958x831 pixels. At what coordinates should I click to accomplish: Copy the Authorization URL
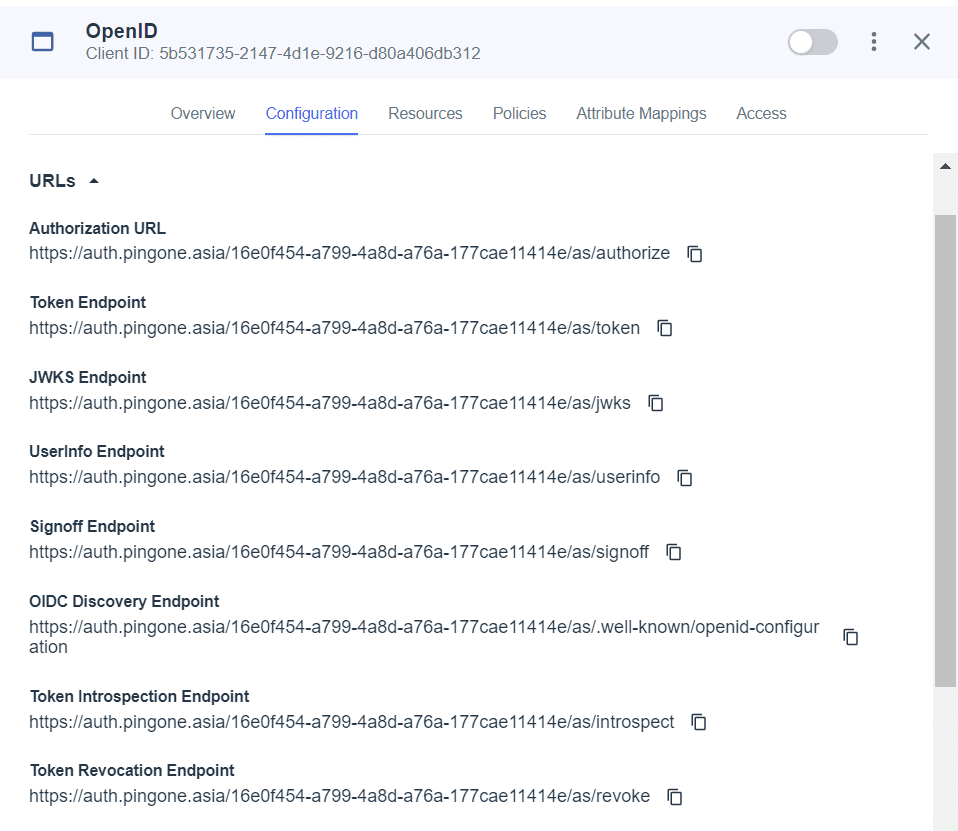pos(695,254)
